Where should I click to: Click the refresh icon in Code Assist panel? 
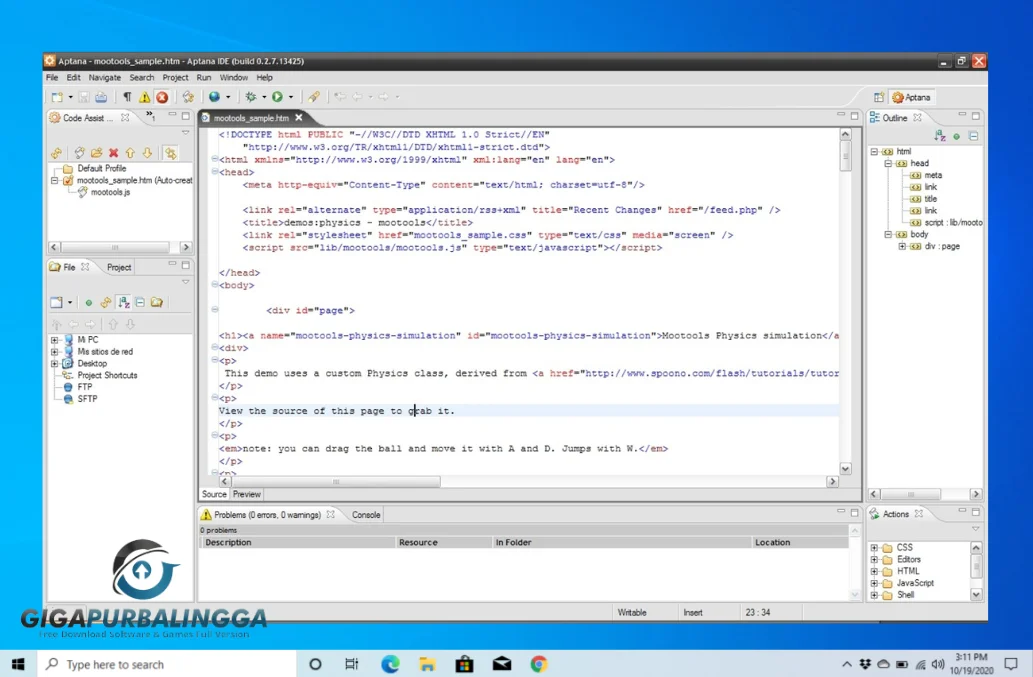[x=57, y=153]
